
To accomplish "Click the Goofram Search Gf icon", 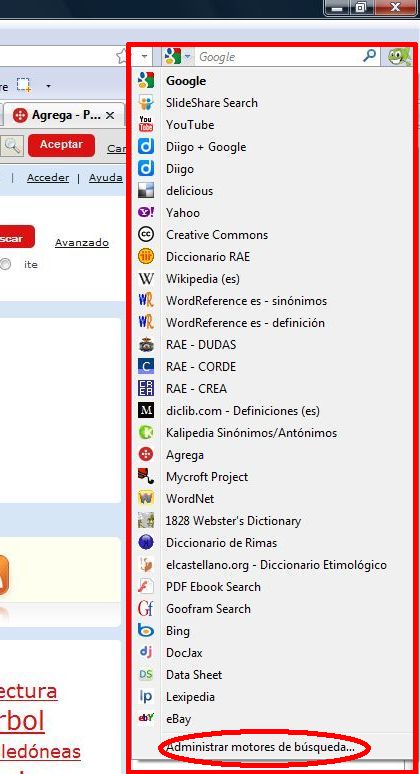I will [146, 608].
